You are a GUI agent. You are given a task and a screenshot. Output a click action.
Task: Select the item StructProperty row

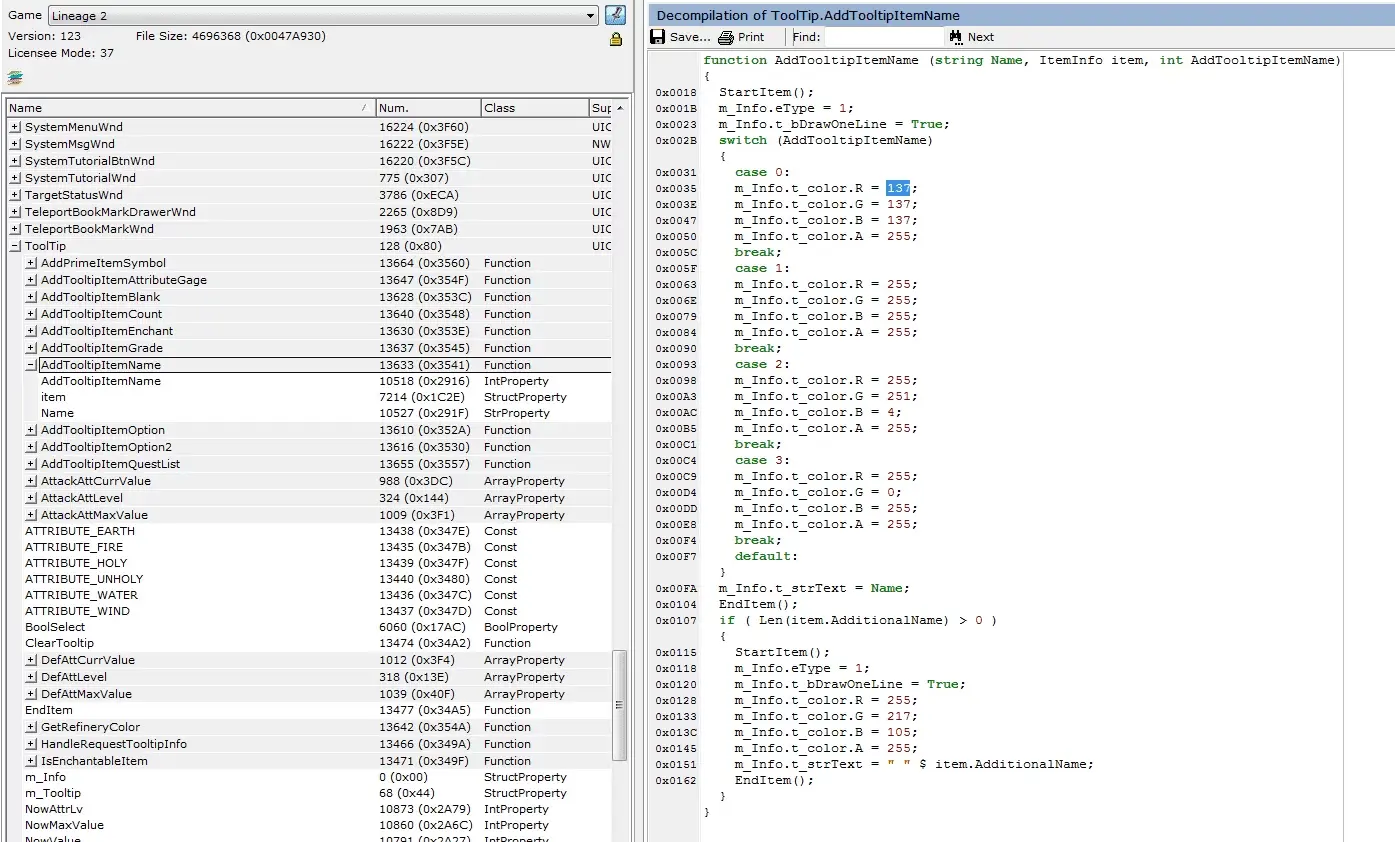(309, 397)
